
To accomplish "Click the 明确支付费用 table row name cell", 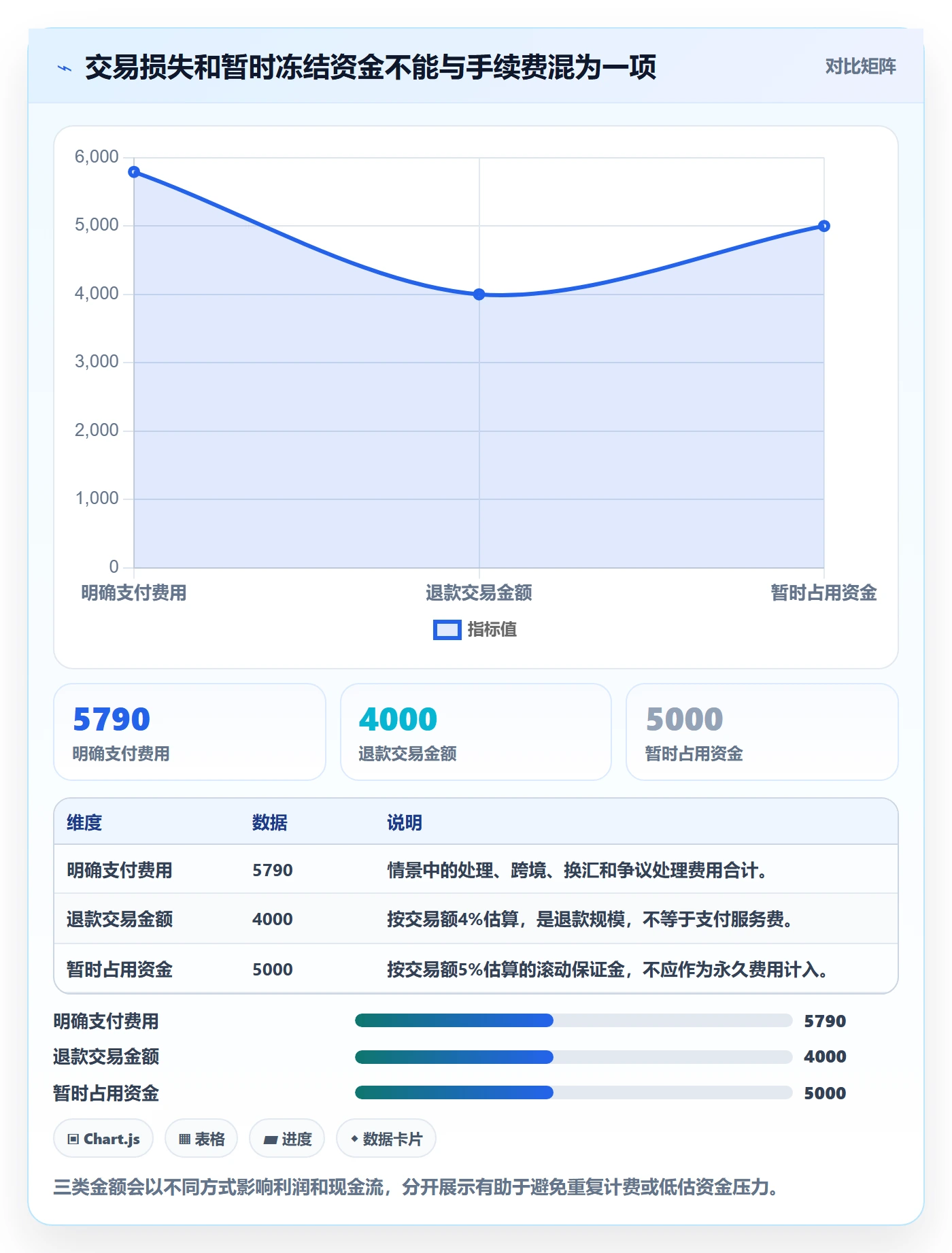I will coord(120,870).
